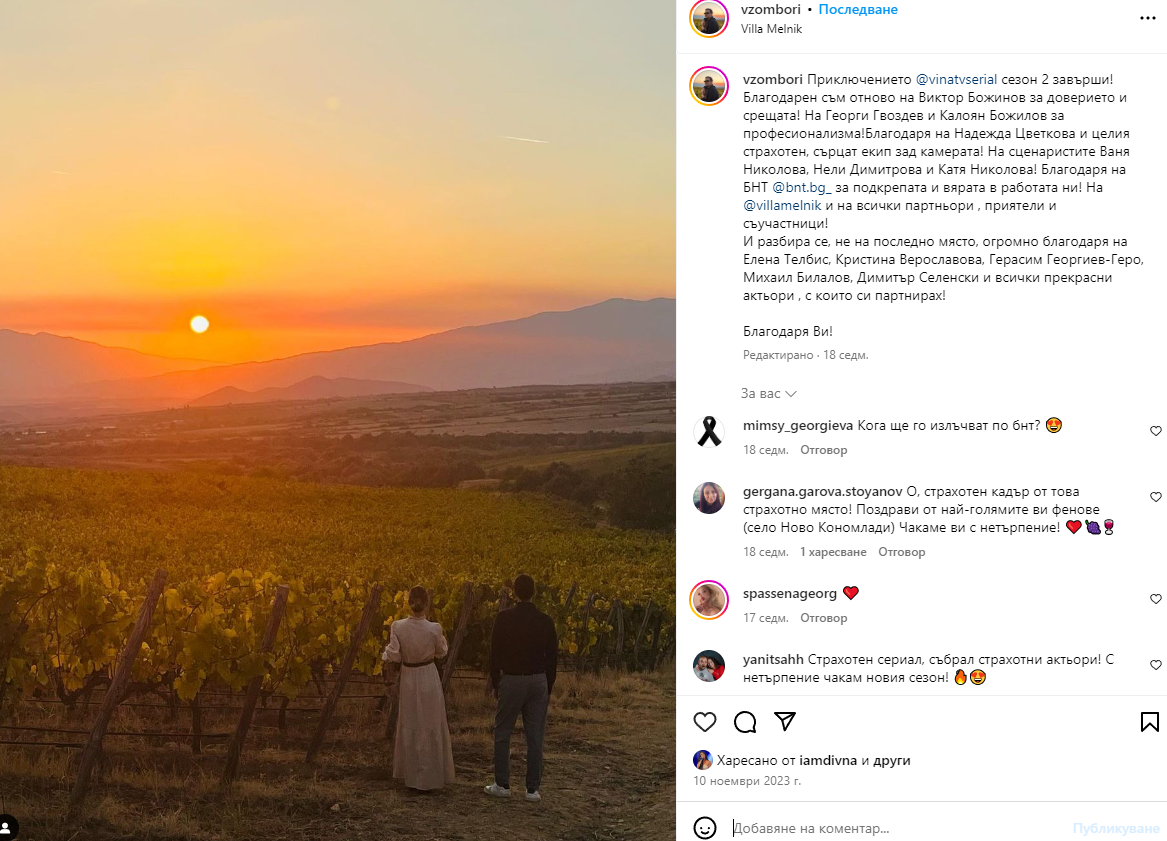The image size is (1167, 841).
Task: Like mimsy_georgieva's comment
Action: 1156,431
